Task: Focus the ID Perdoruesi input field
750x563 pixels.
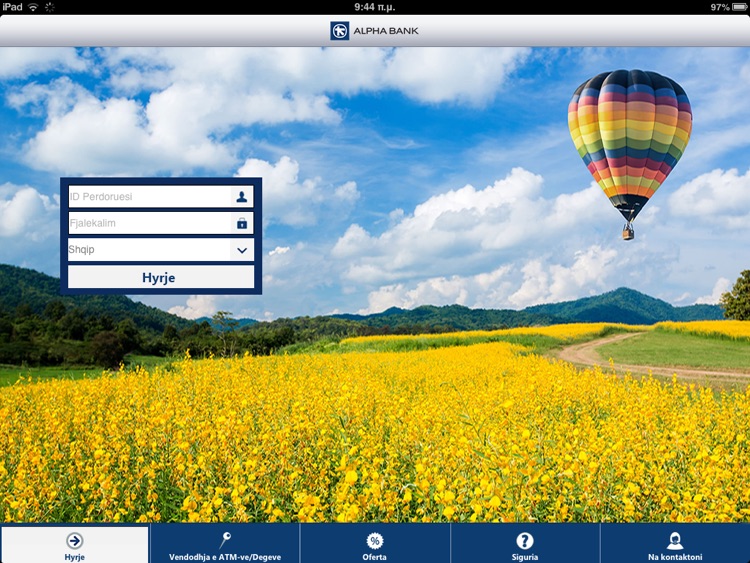Action: pyautogui.click(x=161, y=197)
